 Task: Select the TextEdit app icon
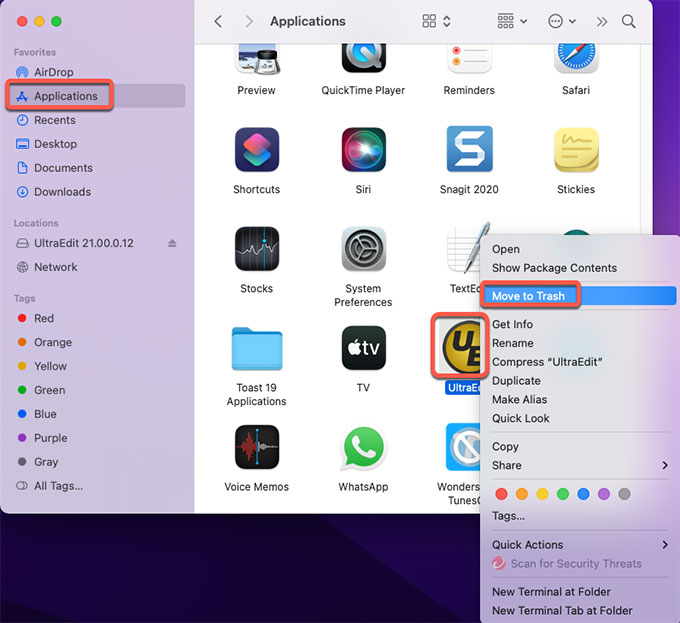[x=464, y=249]
